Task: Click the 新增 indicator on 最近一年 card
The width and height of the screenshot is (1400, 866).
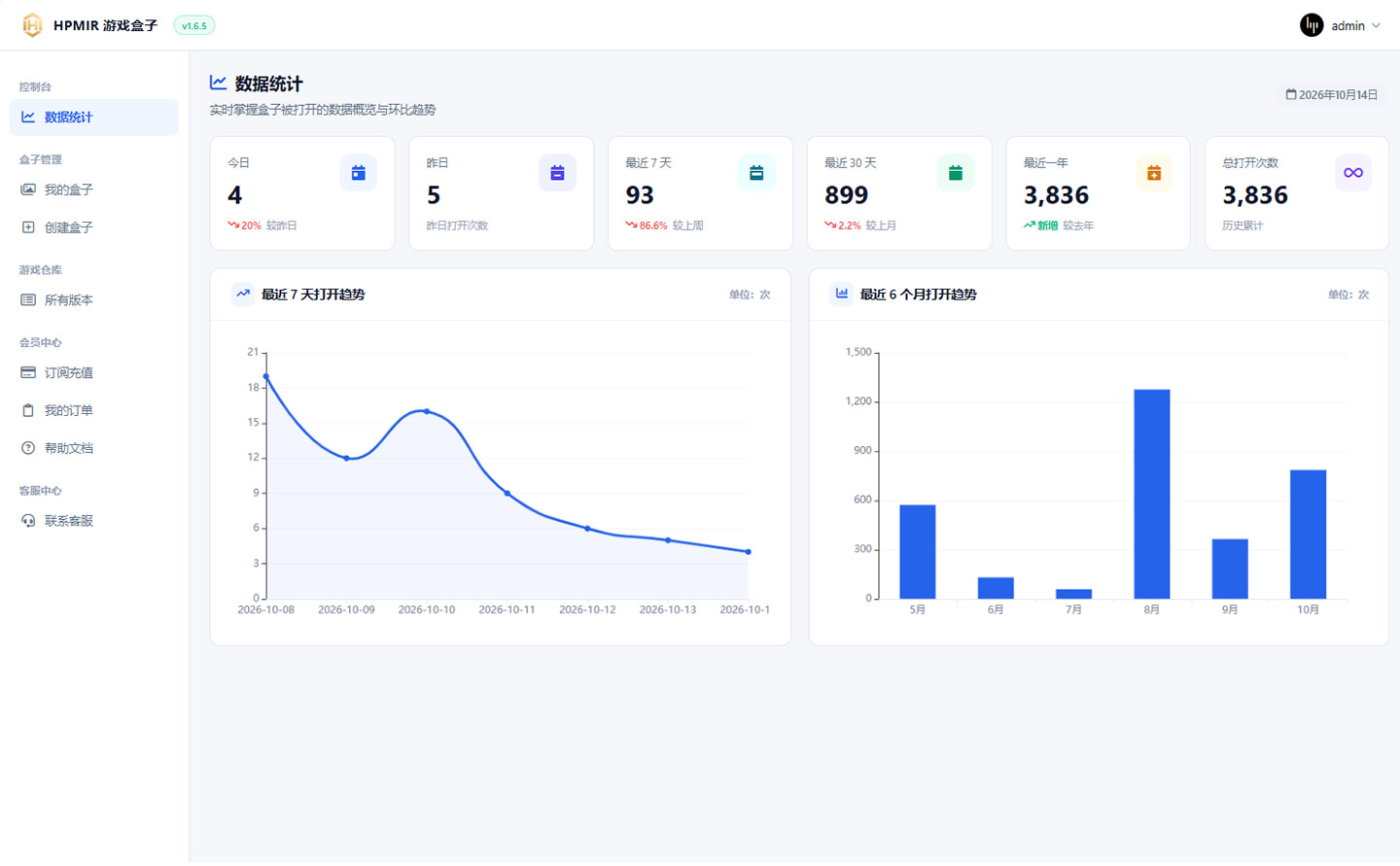Action: (x=1040, y=225)
